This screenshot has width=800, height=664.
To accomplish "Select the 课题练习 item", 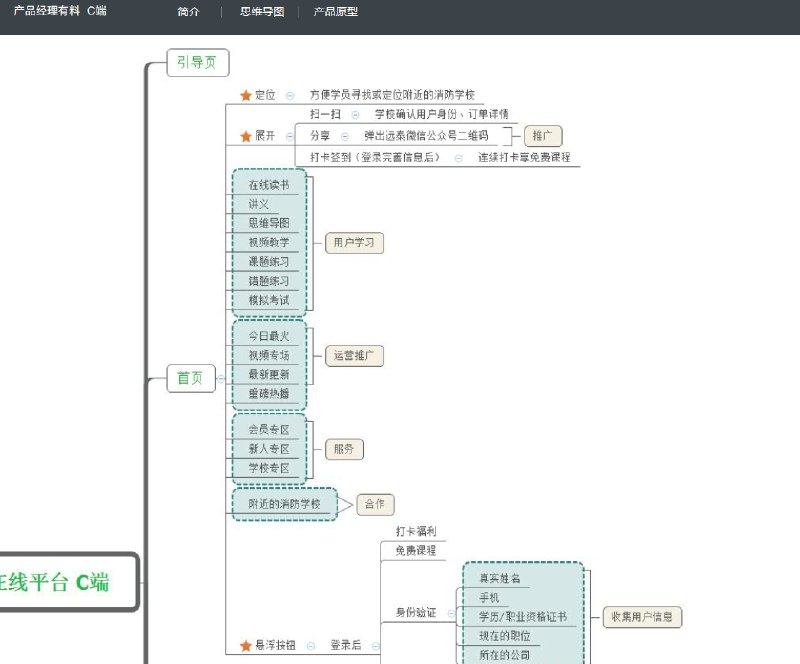I will [269, 262].
